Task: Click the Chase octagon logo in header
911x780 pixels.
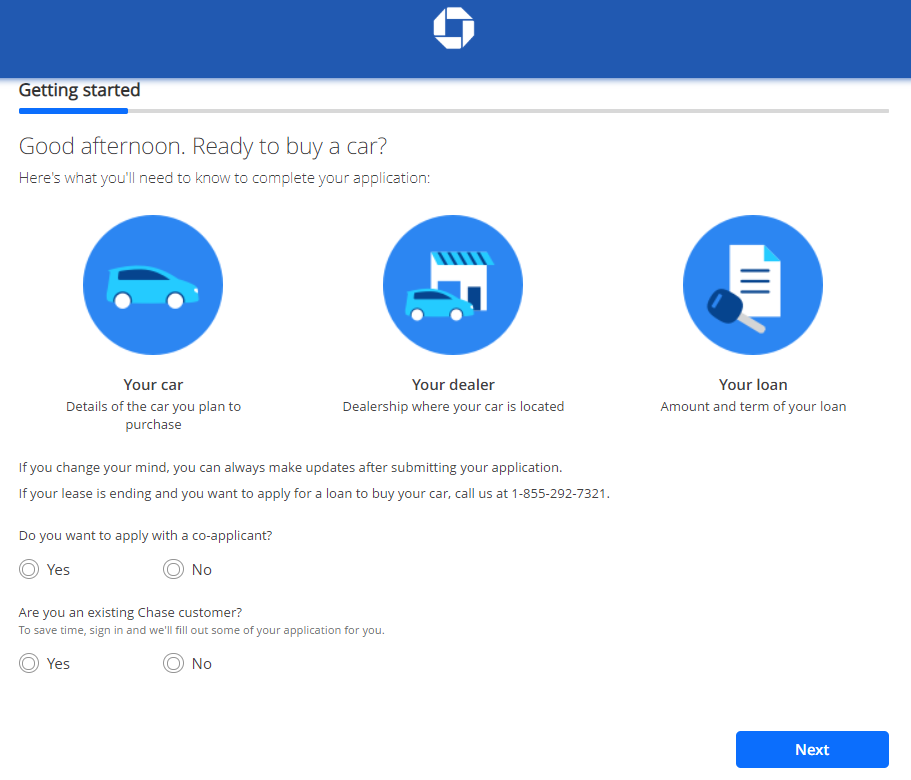Action: pos(454,28)
